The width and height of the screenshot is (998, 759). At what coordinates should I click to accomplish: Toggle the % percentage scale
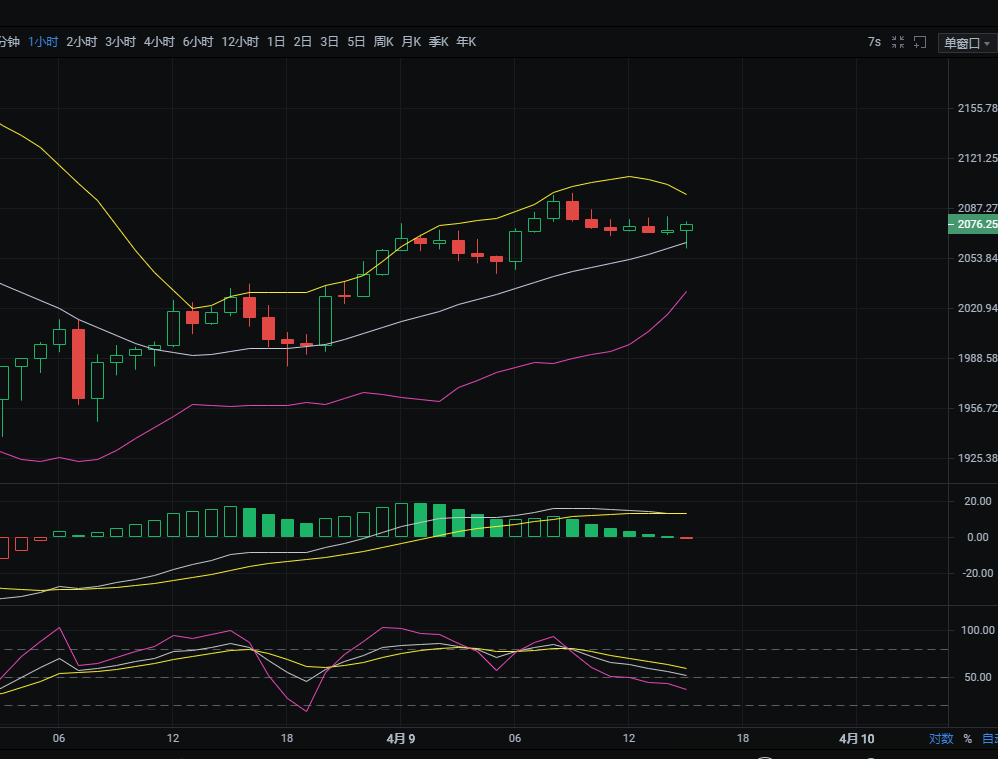click(x=967, y=739)
